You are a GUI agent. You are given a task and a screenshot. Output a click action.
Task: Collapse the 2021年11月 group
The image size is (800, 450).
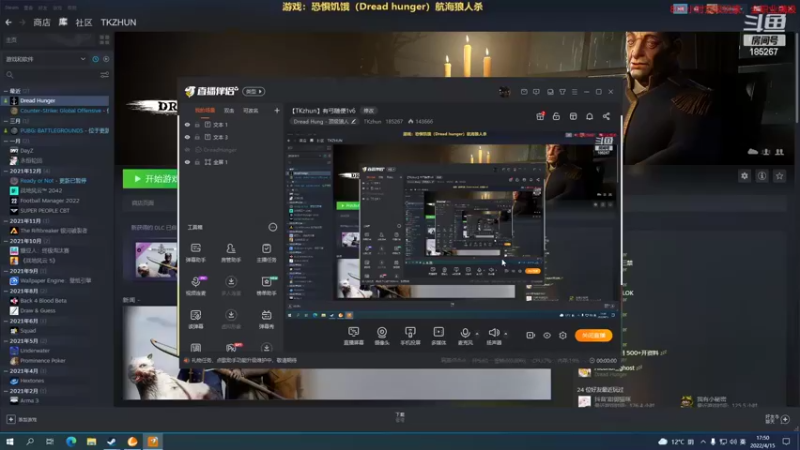point(6,221)
